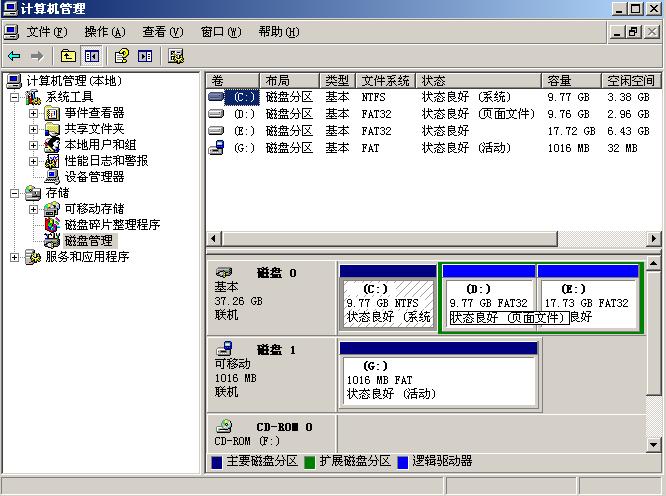Click the Back arrow toolbar icon

(14, 56)
